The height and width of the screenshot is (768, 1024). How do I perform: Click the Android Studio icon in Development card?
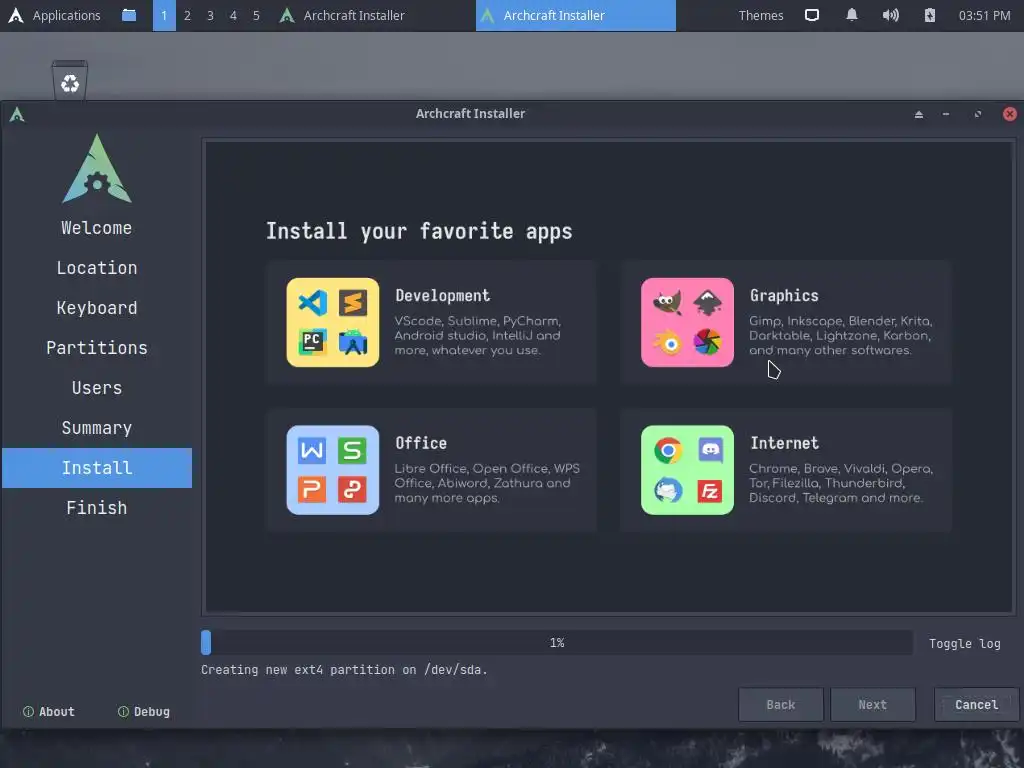[353, 342]
